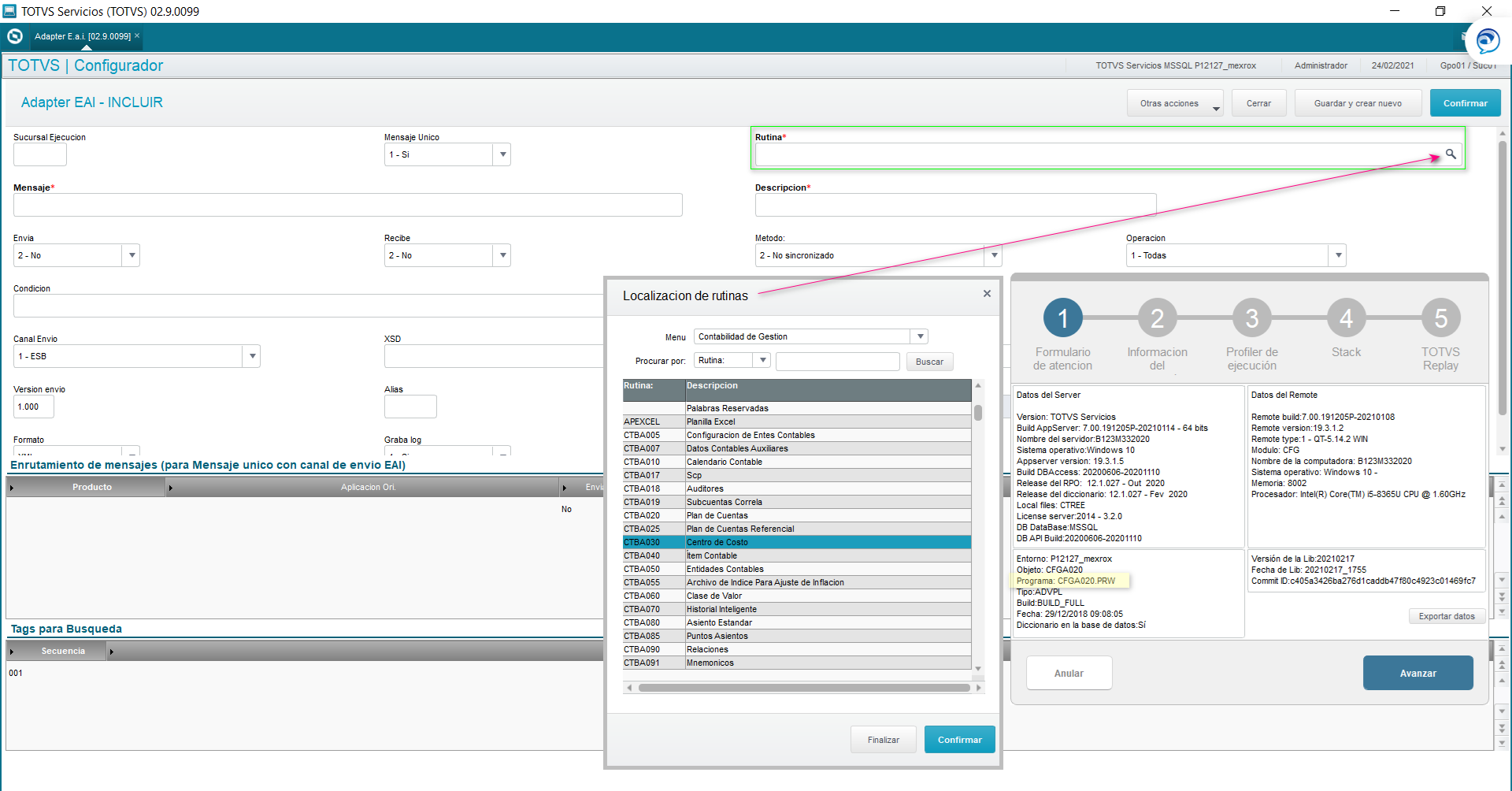Viewport: 1512px width, 791px height.
Task: Click the Exportar datos button
Action: 1447,616
